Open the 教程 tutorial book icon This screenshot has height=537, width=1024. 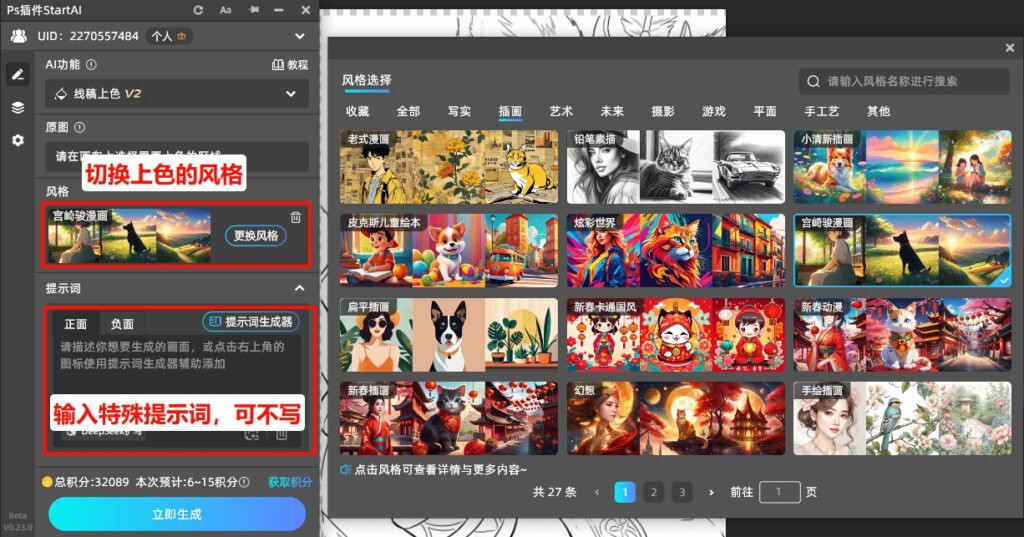pos(278,65)
